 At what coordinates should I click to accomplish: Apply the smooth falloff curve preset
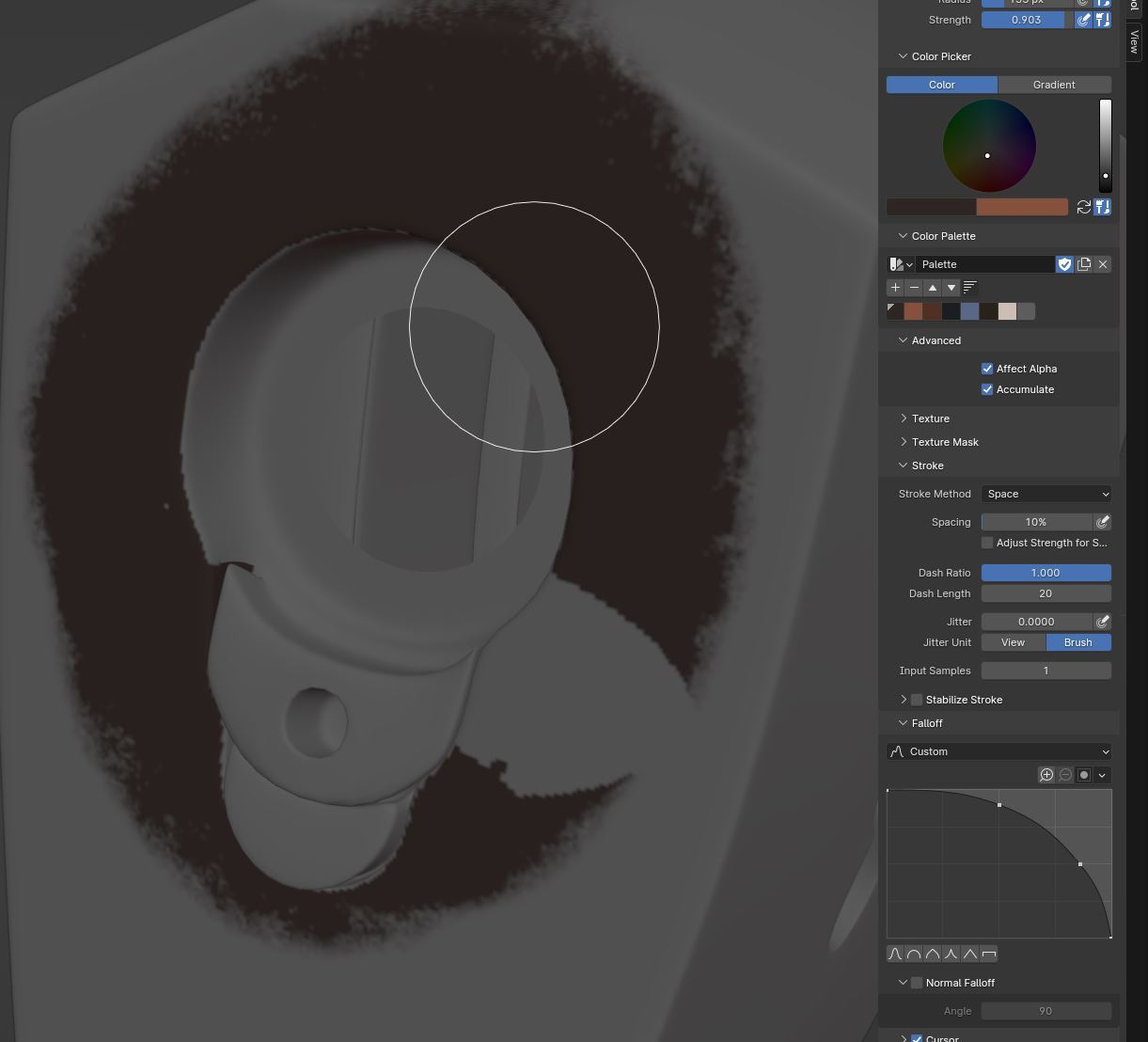(x=895, y=955)
